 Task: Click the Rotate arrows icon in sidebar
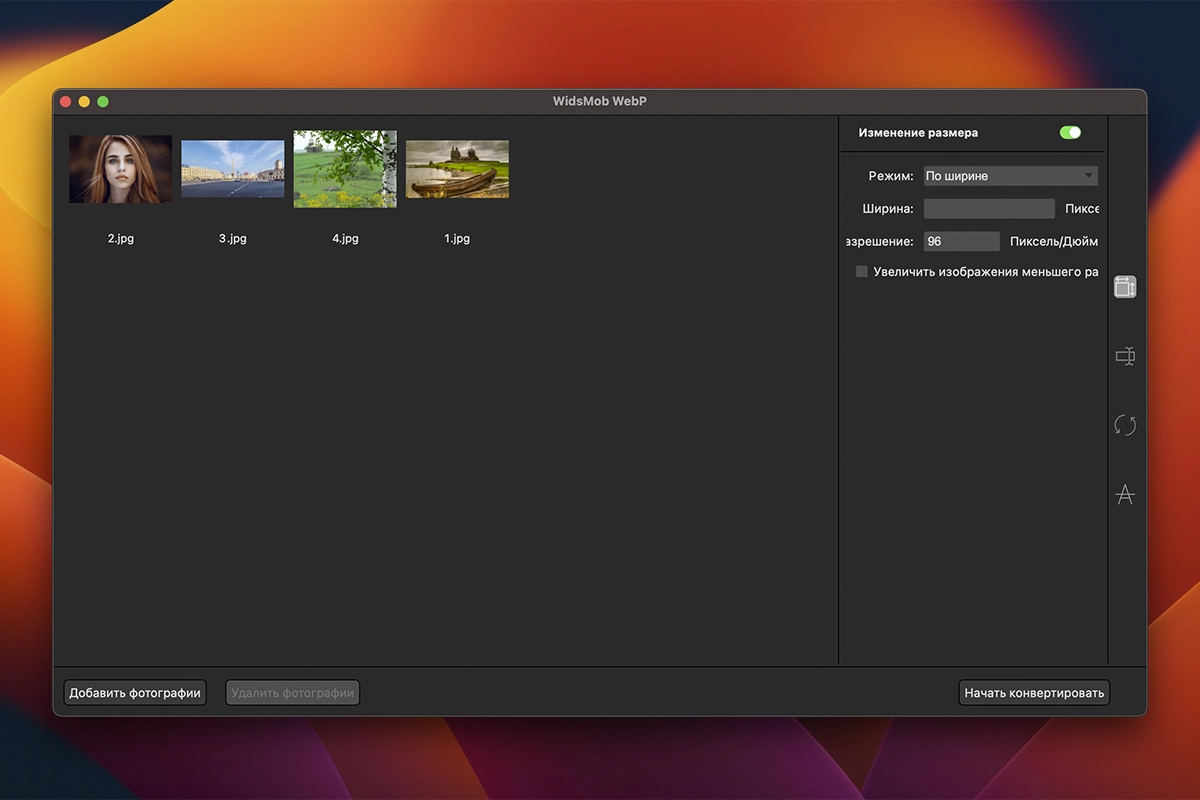[x=1125, y=425]
